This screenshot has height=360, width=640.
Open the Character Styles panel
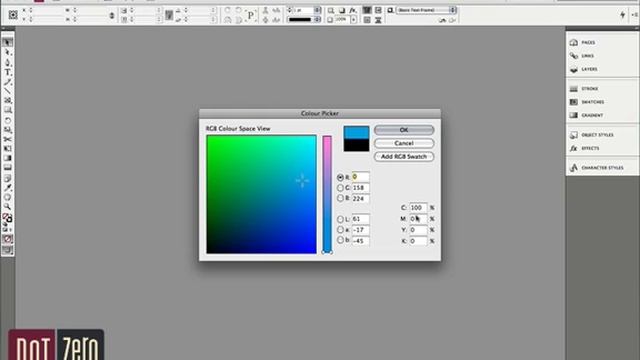click(x=602, y=168)
